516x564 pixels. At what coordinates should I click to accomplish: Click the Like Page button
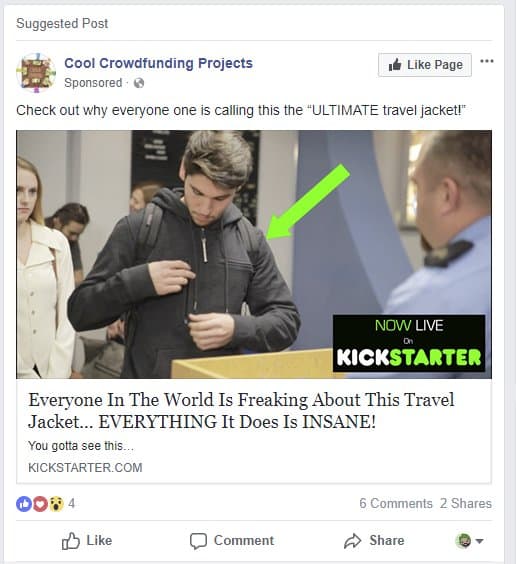425,65
